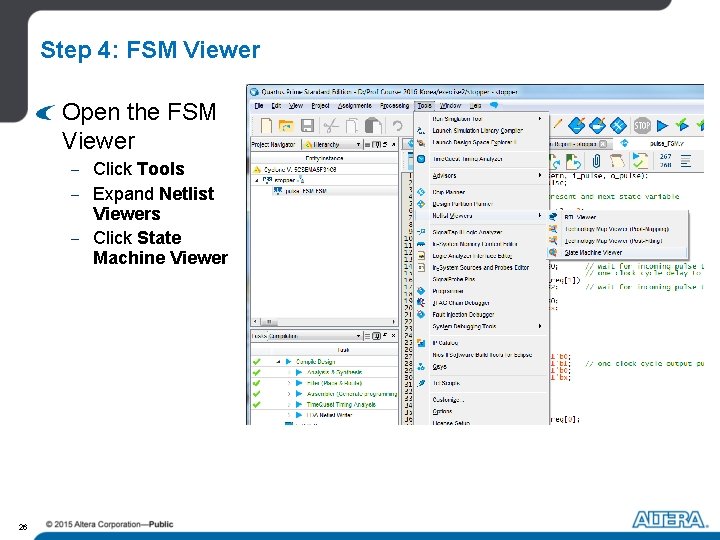Collapse the Compile Design task node
This screenshot has width=720, height=540.
pos(278,362)
